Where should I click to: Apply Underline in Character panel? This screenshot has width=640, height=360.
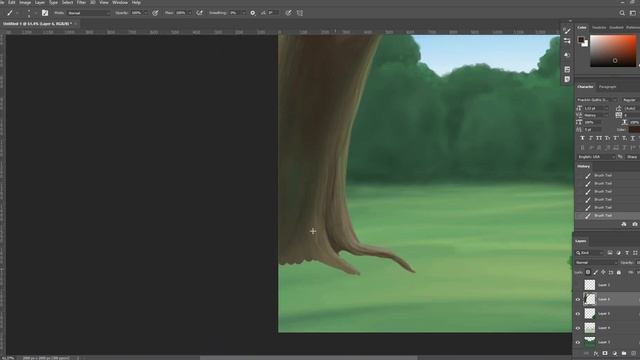coord(633,138)
